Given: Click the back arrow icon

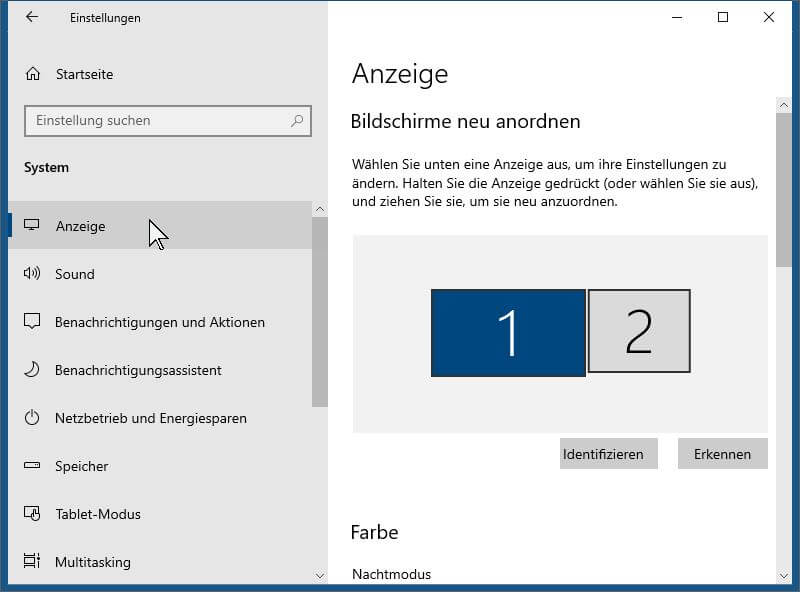Looking at the screenshot, I should pos(32,17).
